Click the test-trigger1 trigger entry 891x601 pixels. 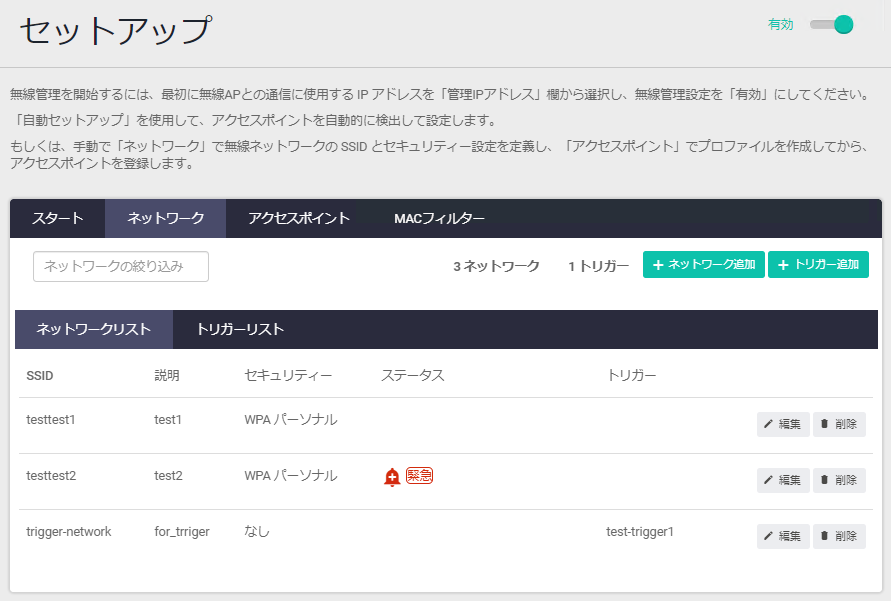639,532
